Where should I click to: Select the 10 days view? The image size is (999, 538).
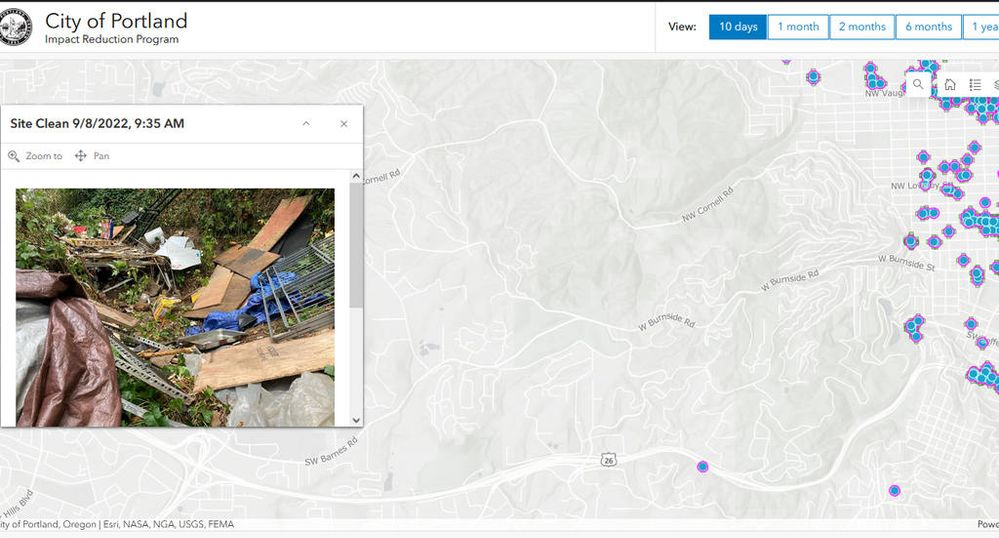738,27
